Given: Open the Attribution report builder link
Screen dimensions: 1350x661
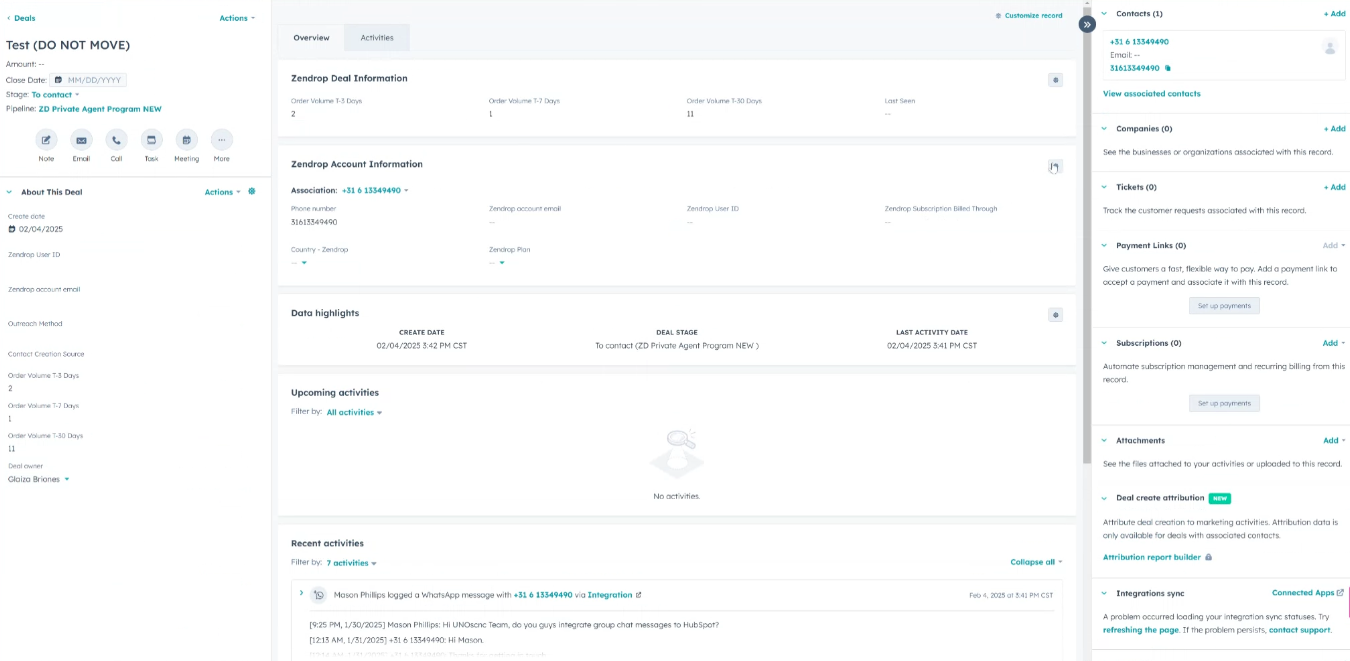Looking at the screenshot, I should tap(1153, 557).
